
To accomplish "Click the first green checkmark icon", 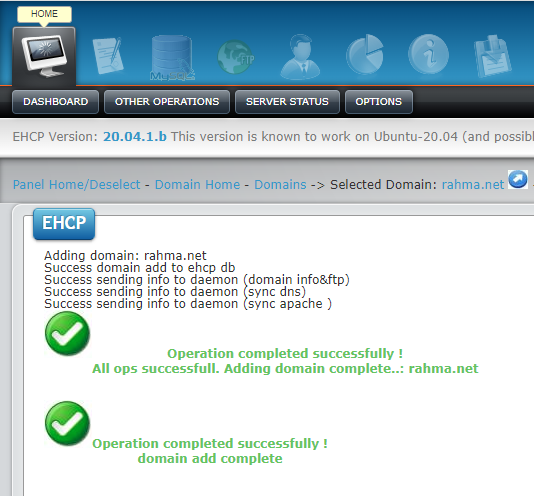I will 67,334.
